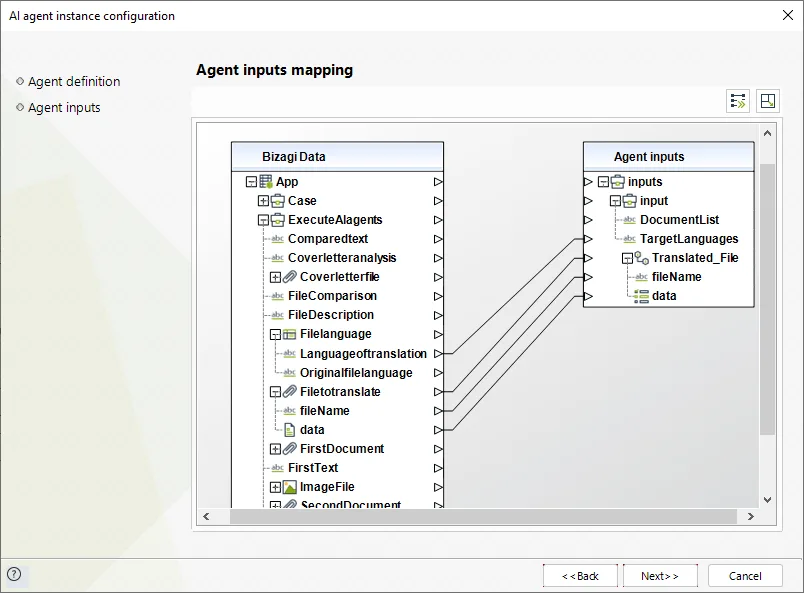Click the Back button
The image size is (804, 593).
click(x=580, y=576)
